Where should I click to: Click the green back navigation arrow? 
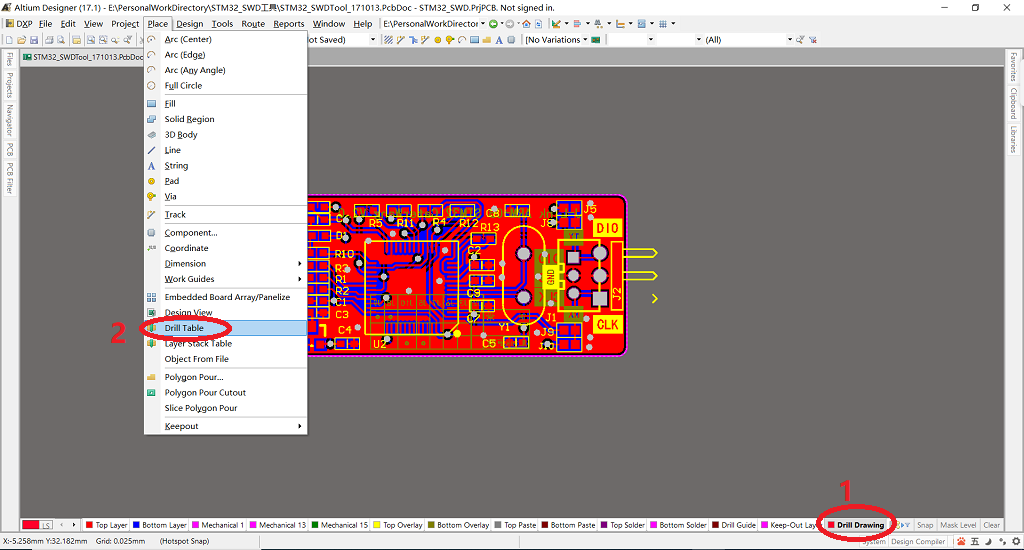click(x=493, y=24)
